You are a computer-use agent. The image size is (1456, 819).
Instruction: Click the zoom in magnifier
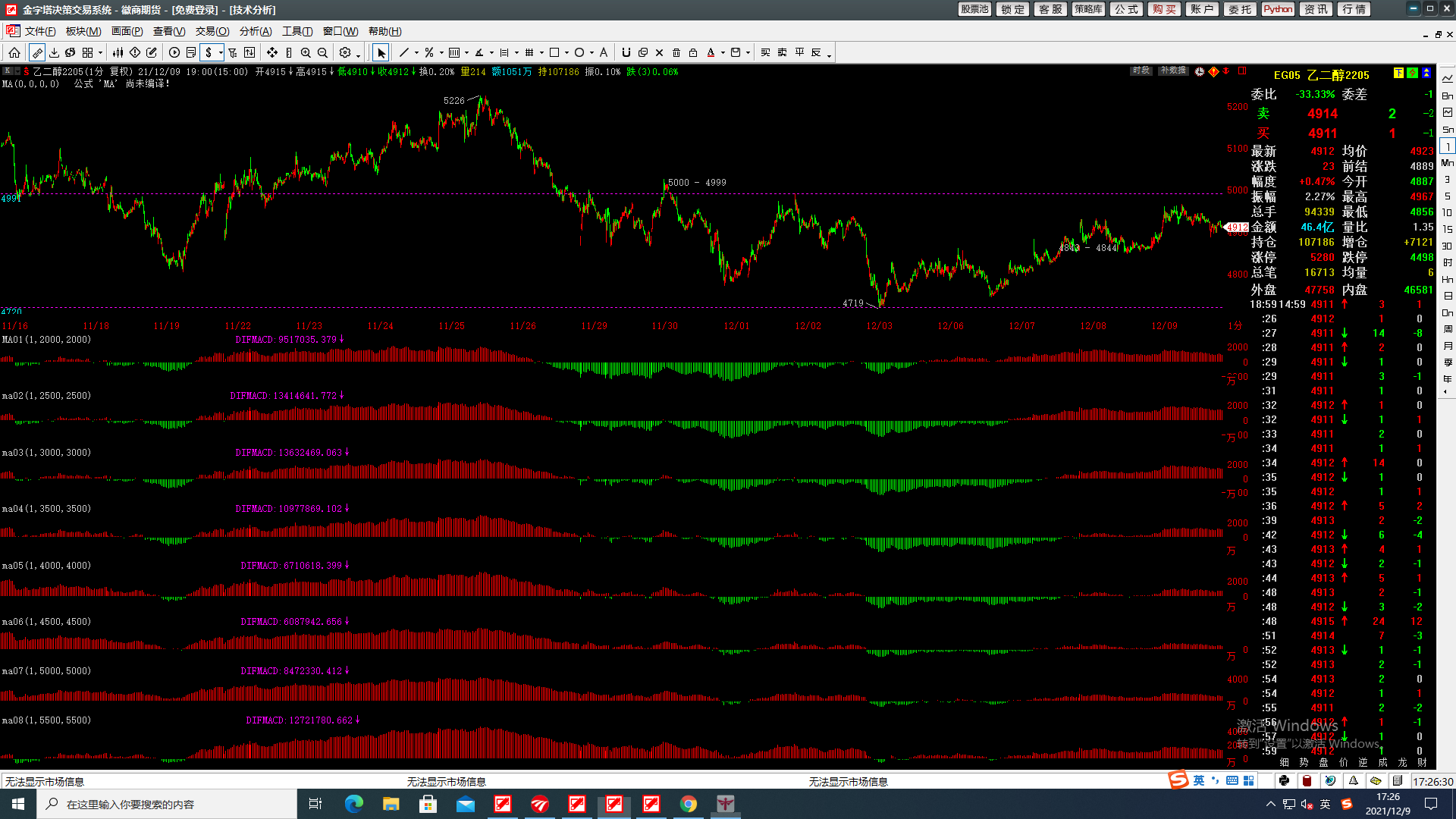[306, 52]
